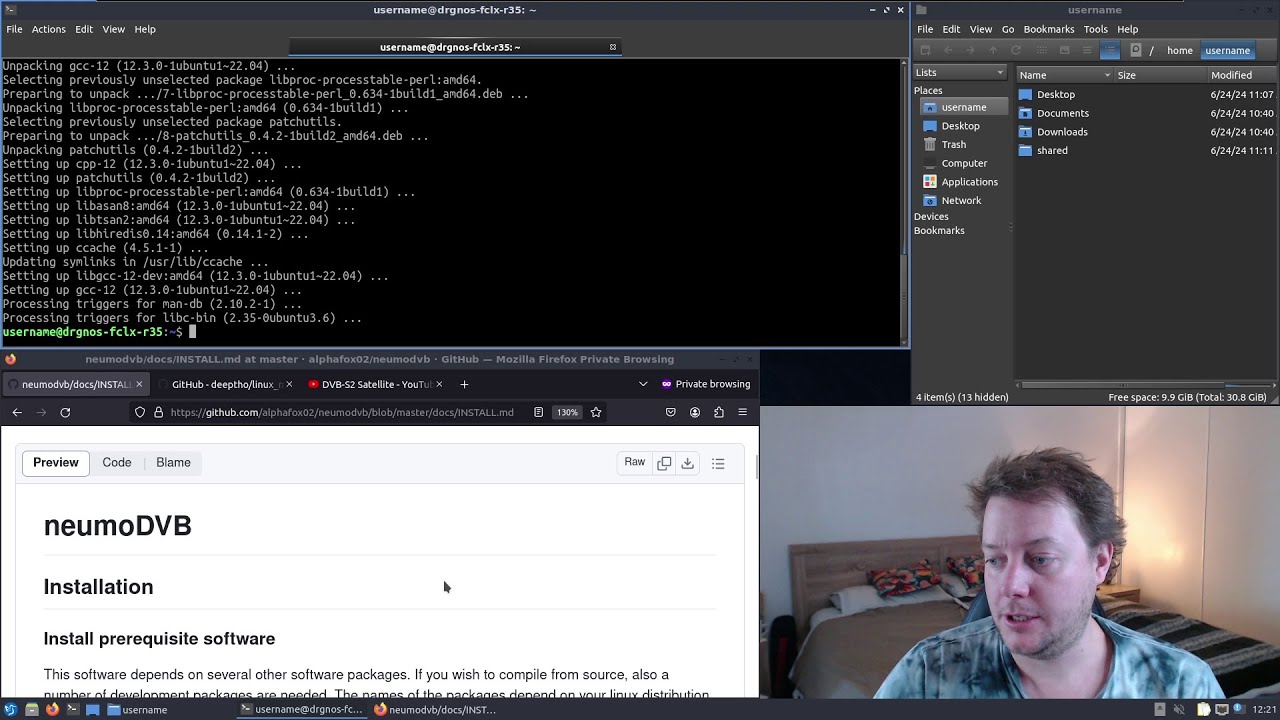Image resolution: width=1280 pixels, height=720 pixels.
Task: Switch to Code view on GitHub
Action: [x=117, y=462]
